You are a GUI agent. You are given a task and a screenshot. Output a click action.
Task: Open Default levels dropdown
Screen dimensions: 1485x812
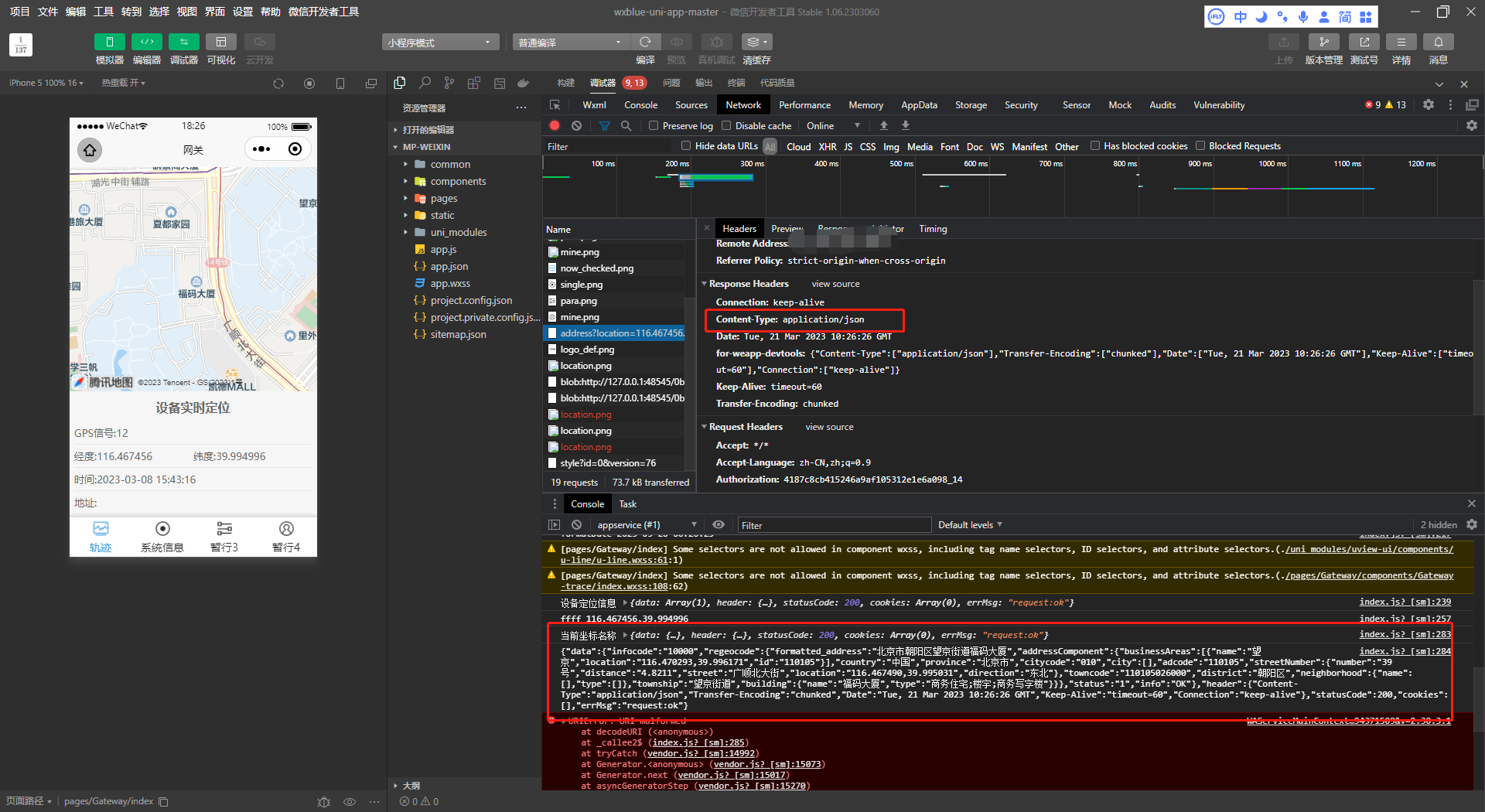click(970, 525)
